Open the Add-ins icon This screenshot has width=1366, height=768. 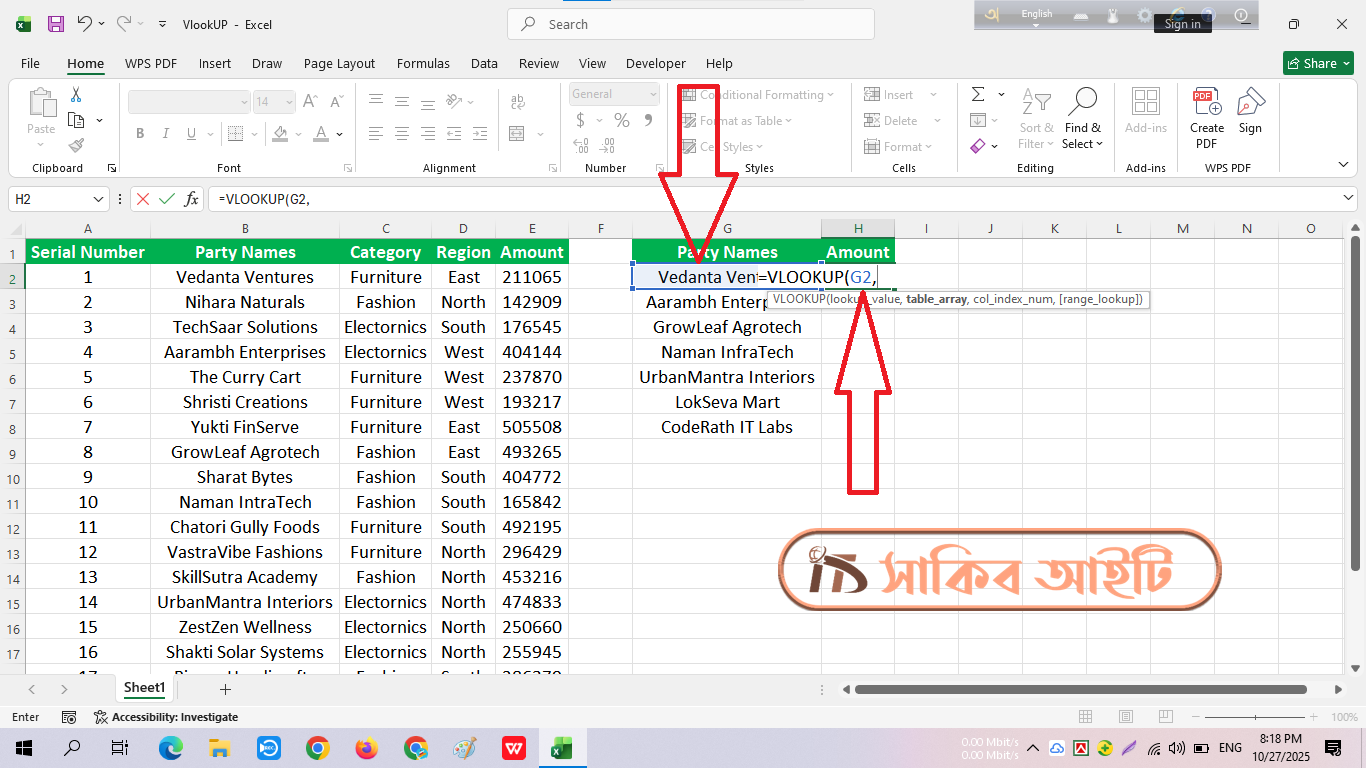tap(1145, 103)
